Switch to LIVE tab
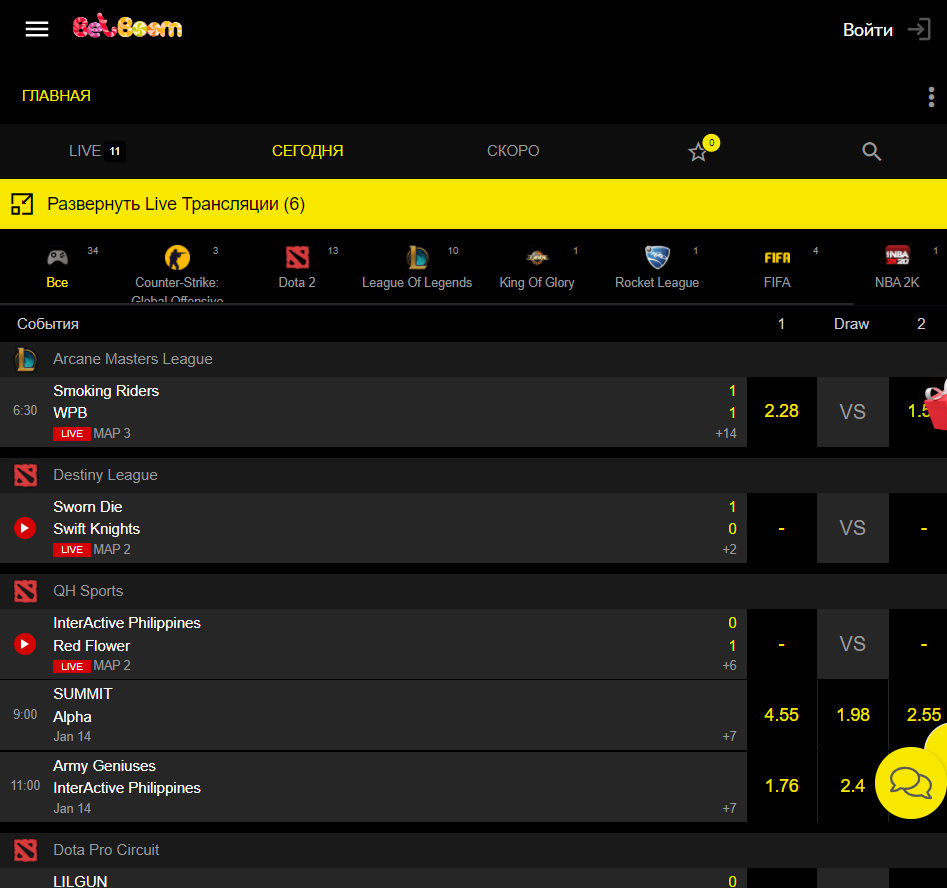The width and height of the screenshot is (947, 888). point(97,151)
